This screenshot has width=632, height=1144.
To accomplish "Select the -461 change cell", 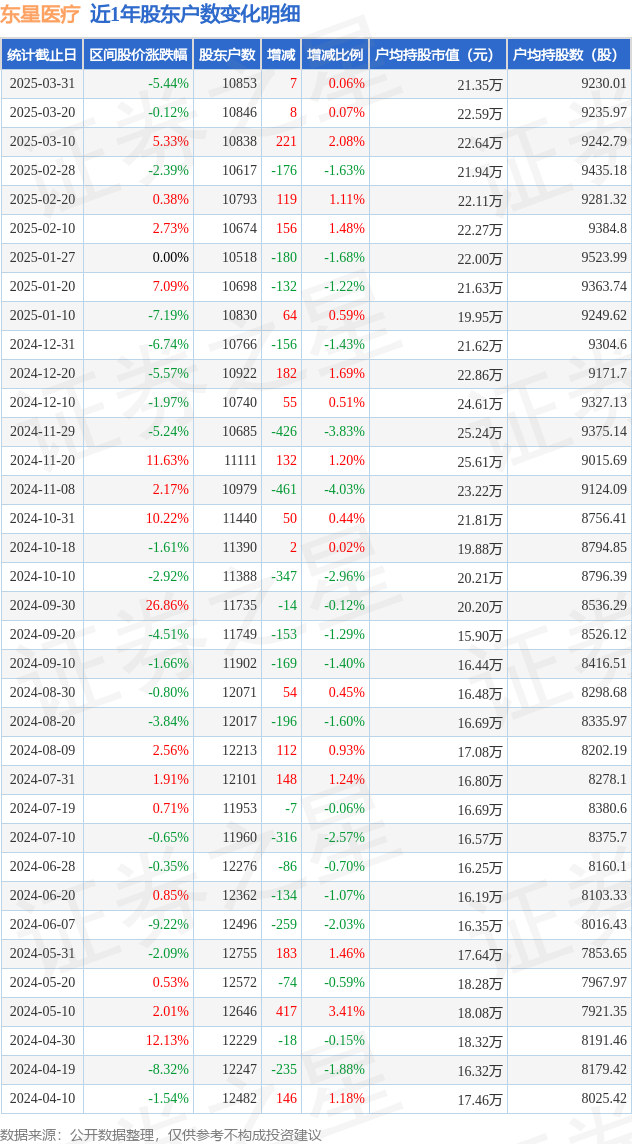I will coord(283,490).
